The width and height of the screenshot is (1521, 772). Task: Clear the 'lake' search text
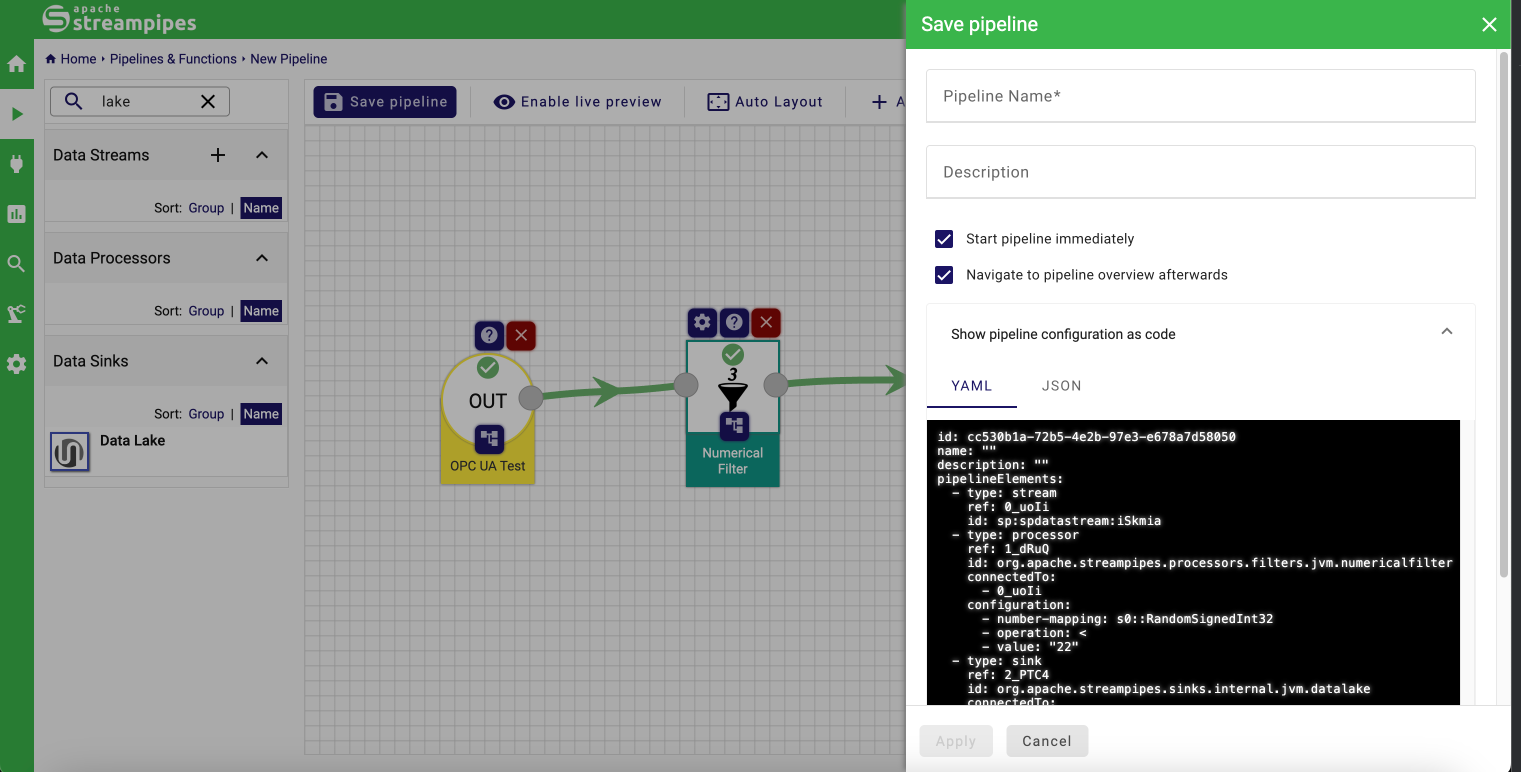208,101
